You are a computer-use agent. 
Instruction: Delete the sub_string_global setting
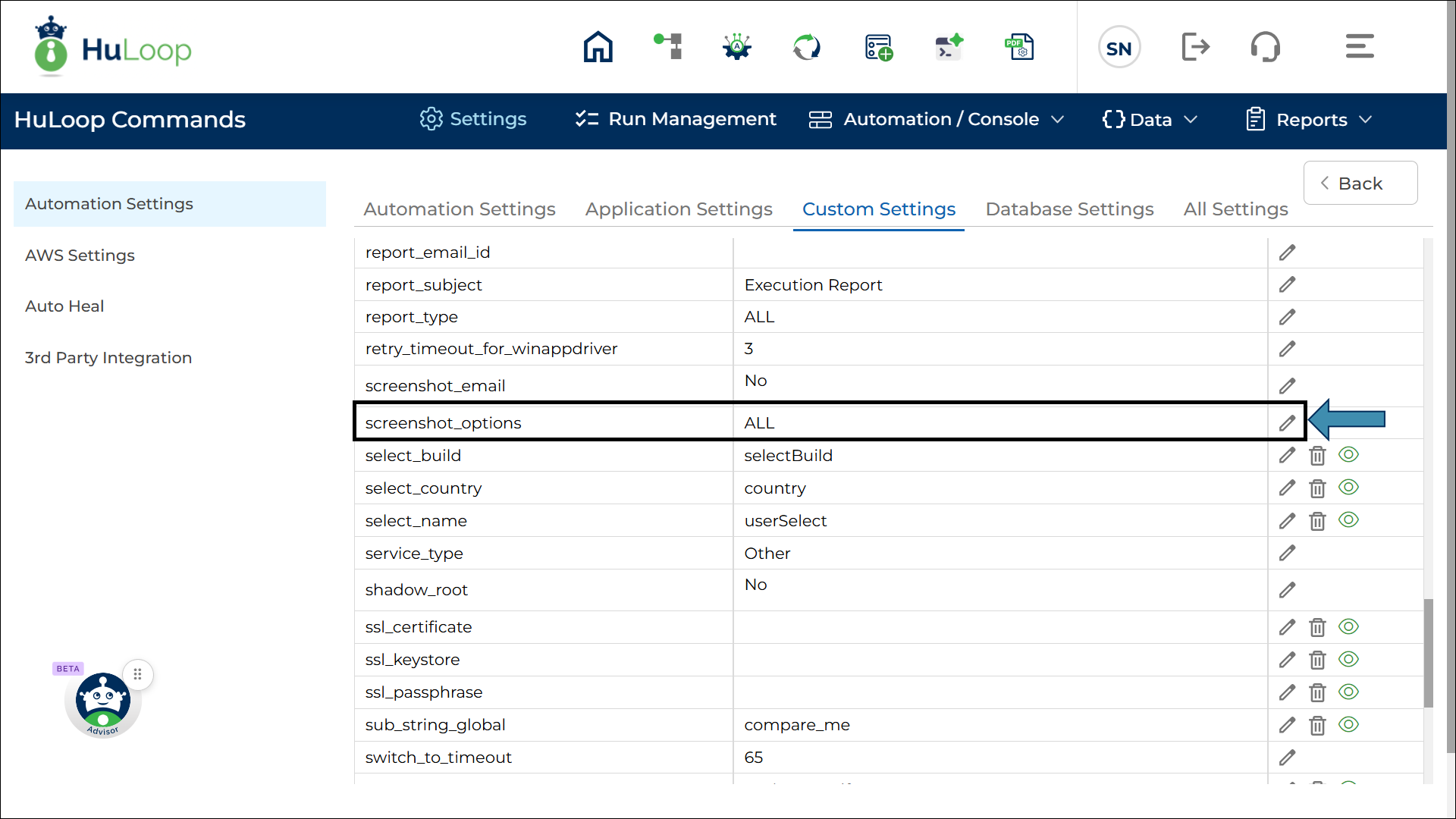[x=1317, y=725]
